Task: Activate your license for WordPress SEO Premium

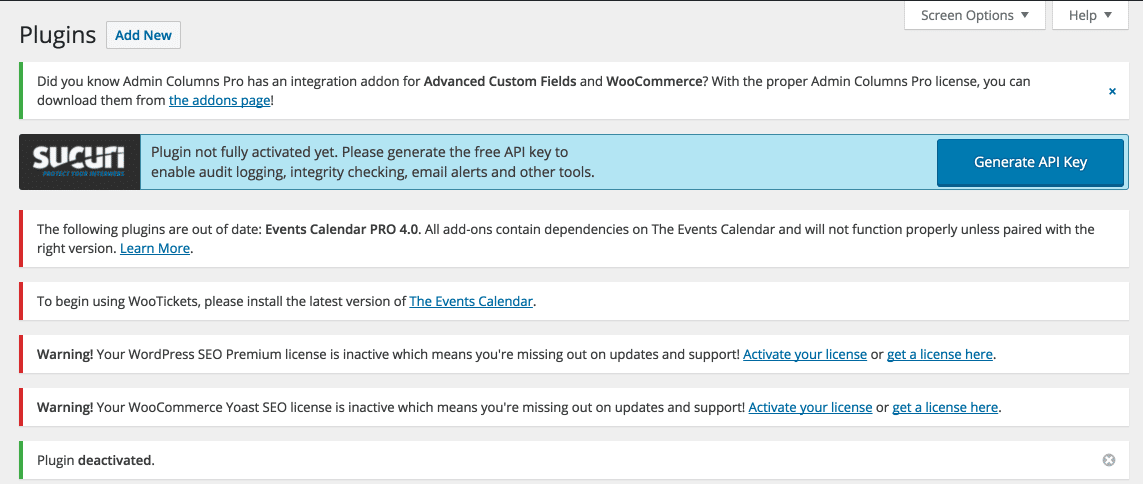Action: [805, 354]
